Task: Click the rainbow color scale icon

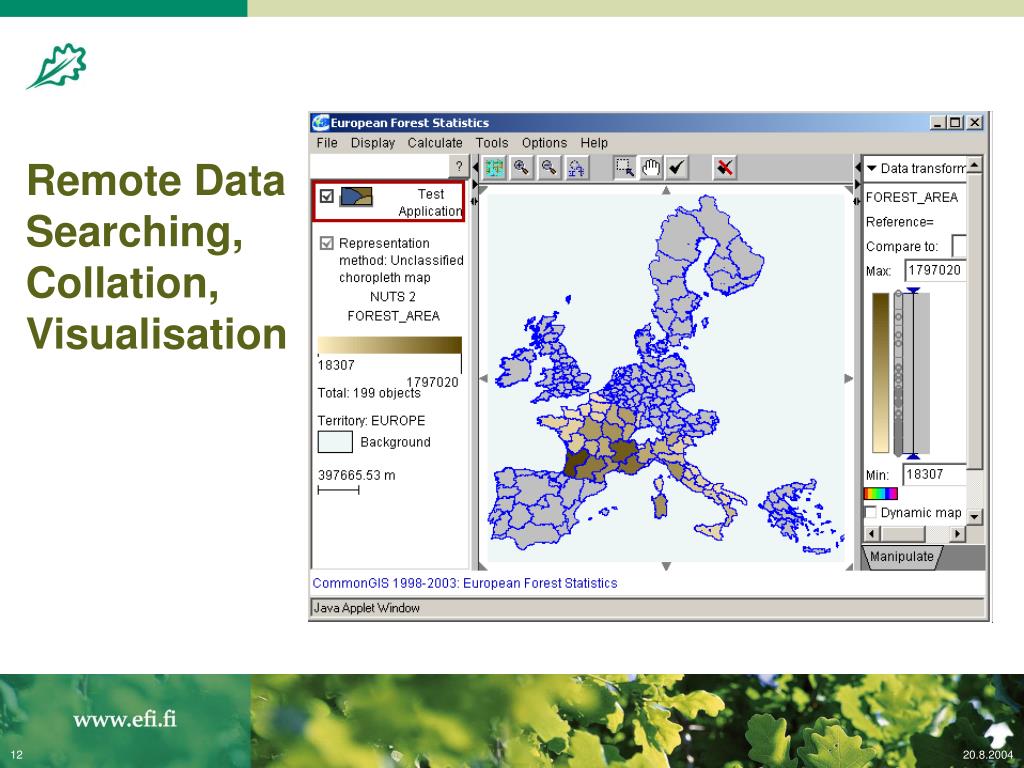Action: [x=880, y=494]
